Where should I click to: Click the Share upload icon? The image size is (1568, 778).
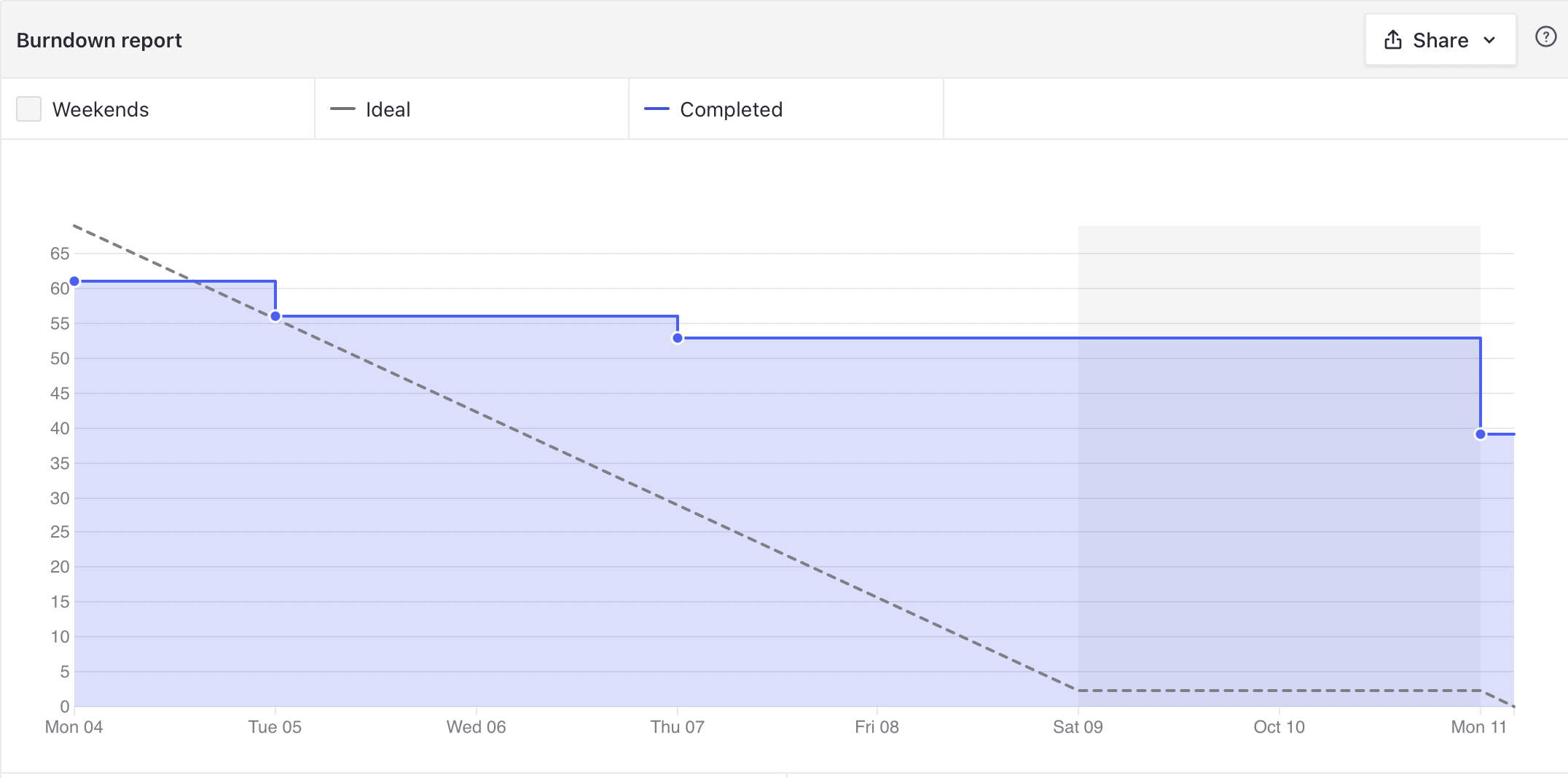(1392, 40)
